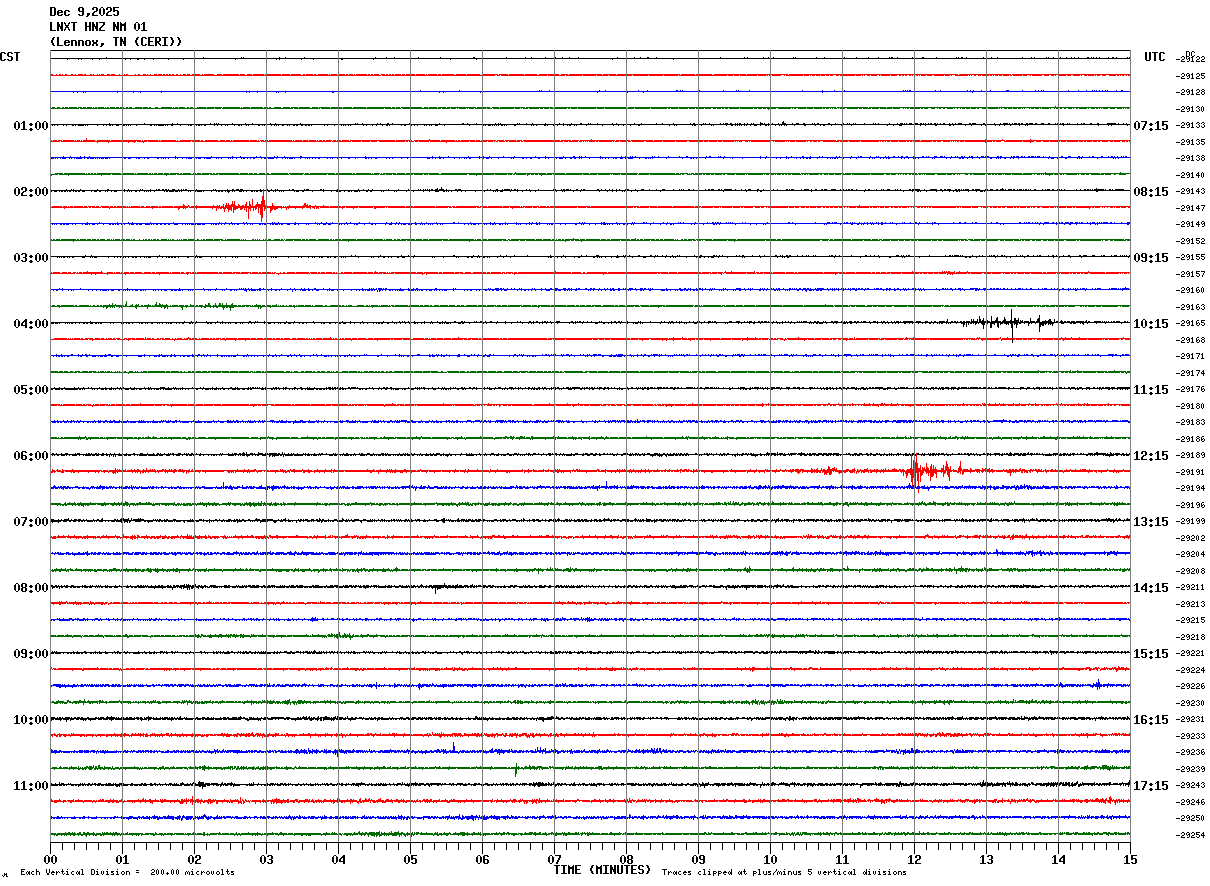Click the DC offset value '-29147'
The image size is (1210, 886).
[1191, 208]
